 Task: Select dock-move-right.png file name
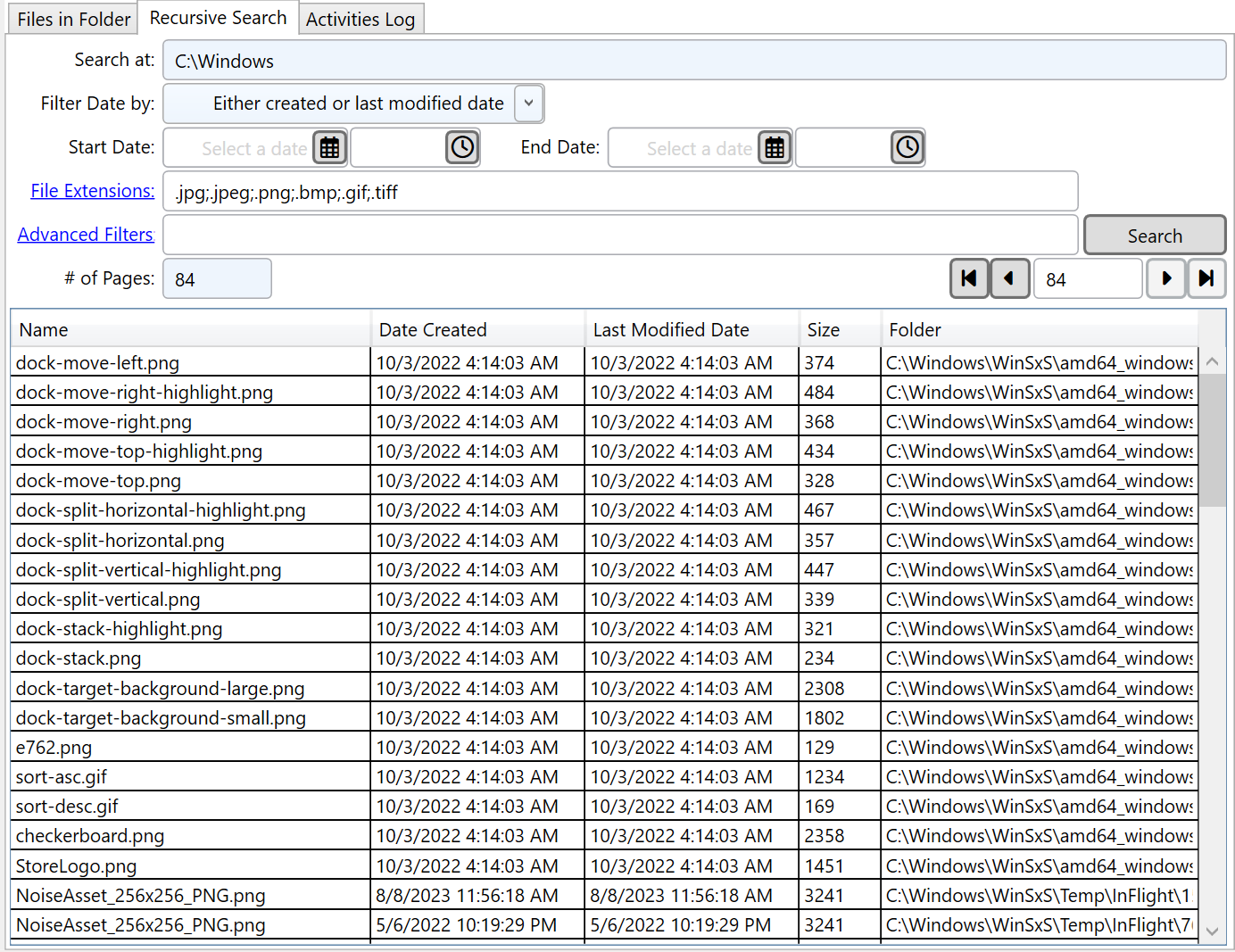click(x=104, y=421)
